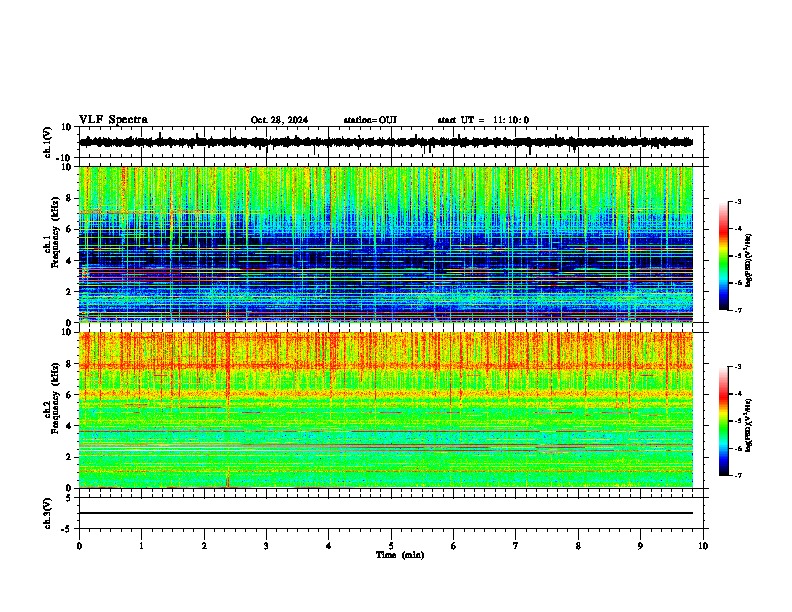The height and width of the screenshot is (612, 792).
Task: Click time axis tick label "9"
Action: point(640,546)
